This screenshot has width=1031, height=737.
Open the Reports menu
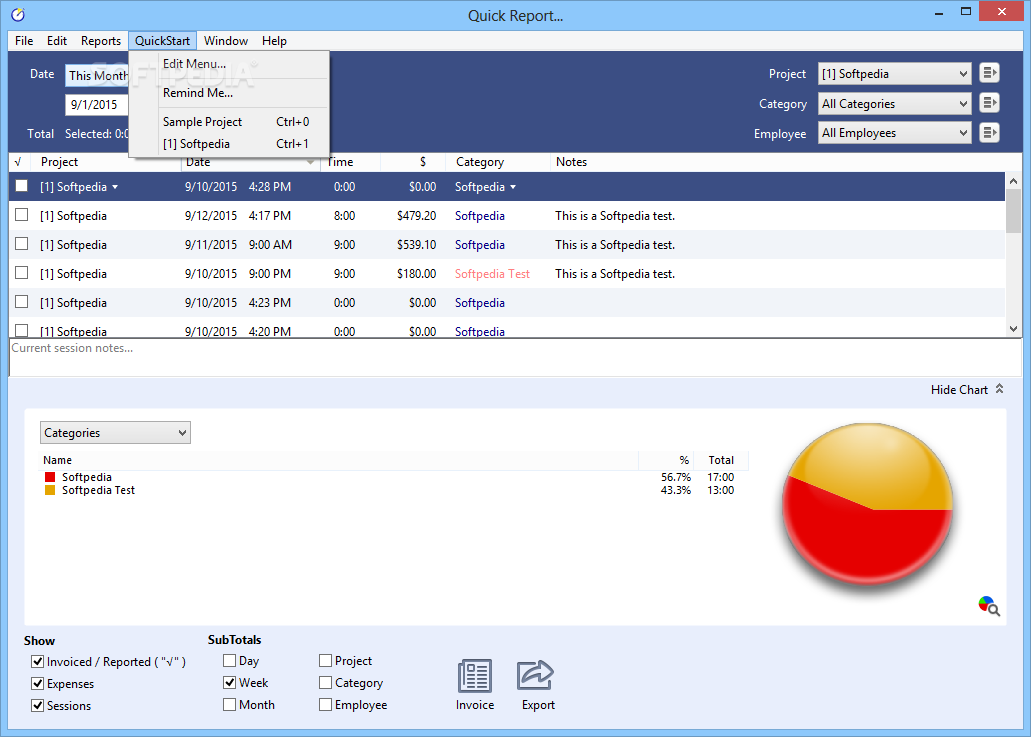coord(101,41)
